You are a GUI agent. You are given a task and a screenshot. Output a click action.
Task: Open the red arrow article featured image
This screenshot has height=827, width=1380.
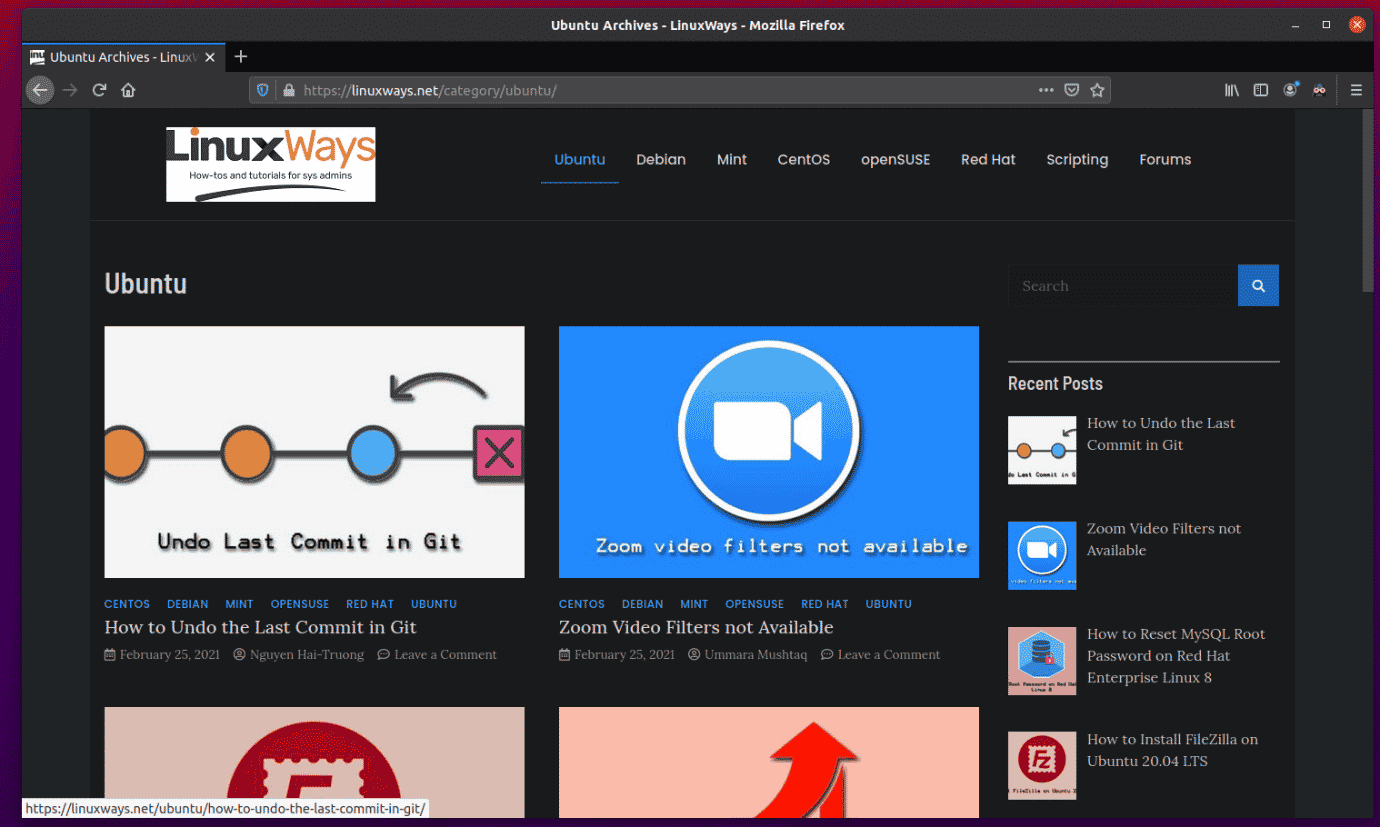coord(769,762)
